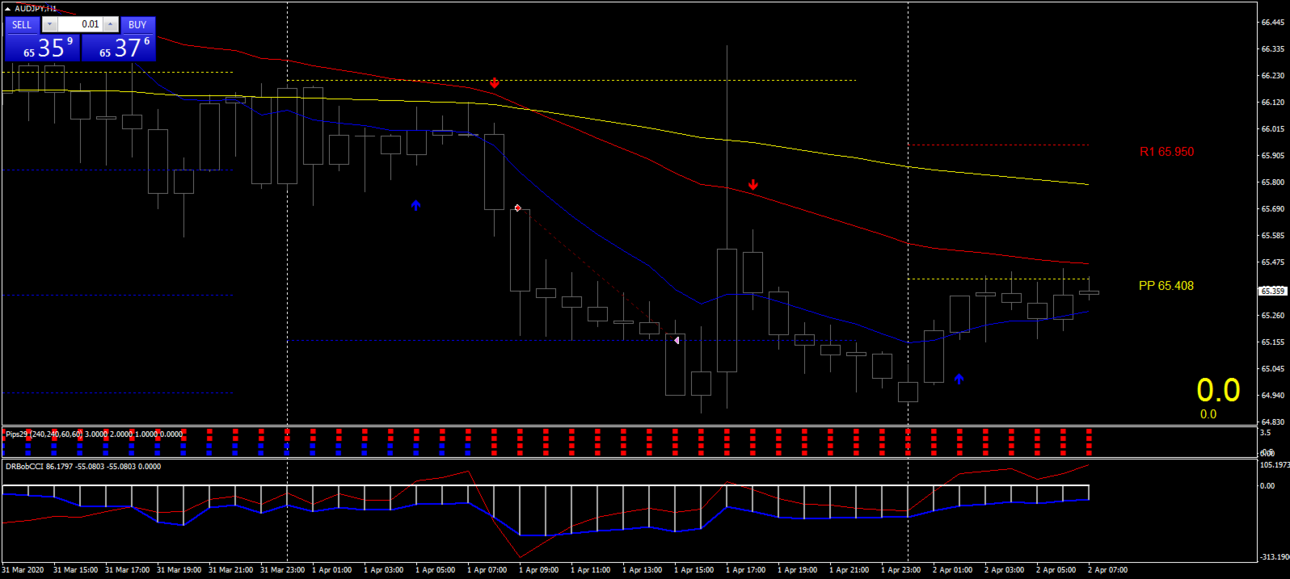
Task: Click the 31 Mar 23:00 time label
Action: tap(281, 570)
